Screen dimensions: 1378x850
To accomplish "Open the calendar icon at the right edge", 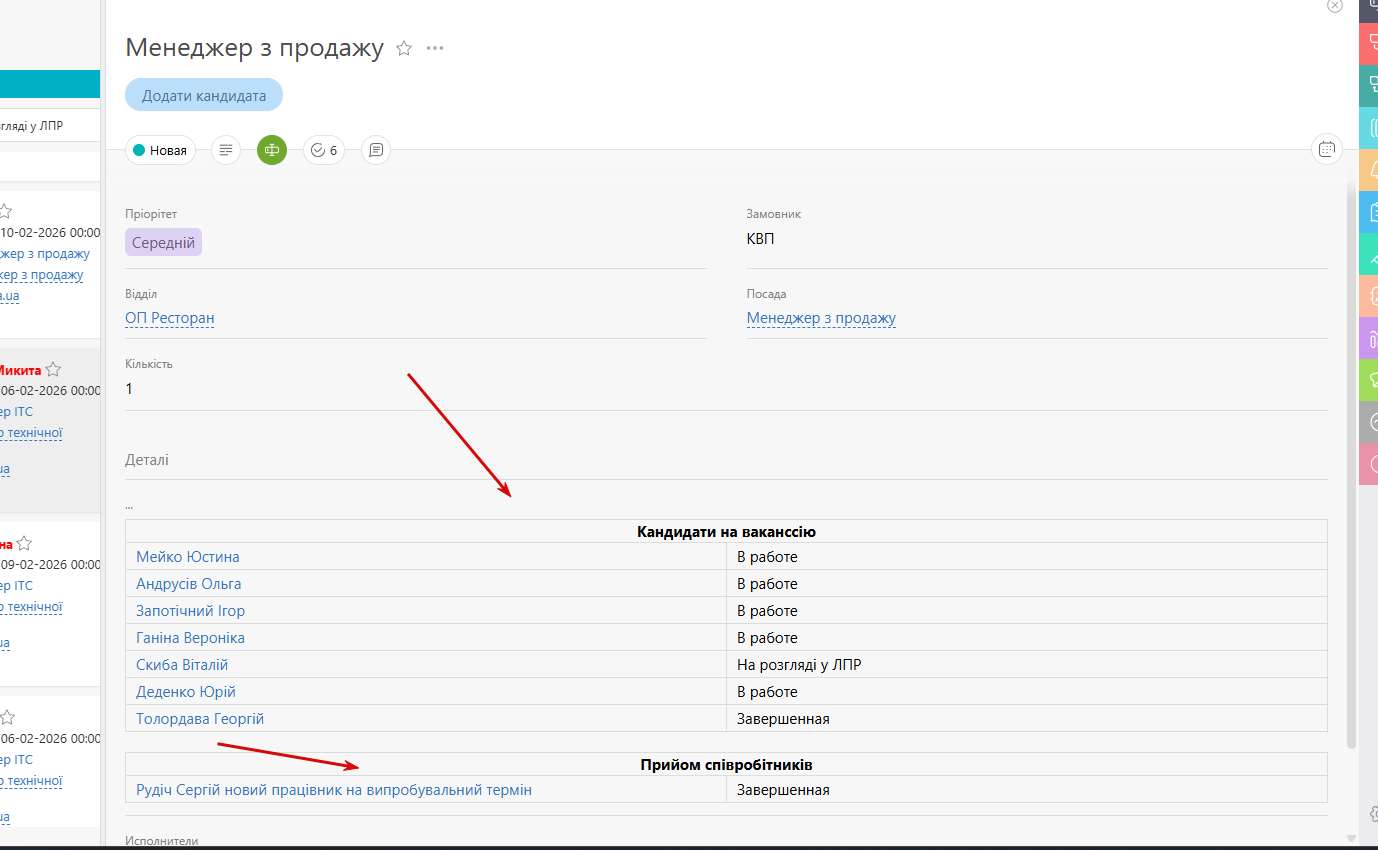I will (x=1326, y=150).
